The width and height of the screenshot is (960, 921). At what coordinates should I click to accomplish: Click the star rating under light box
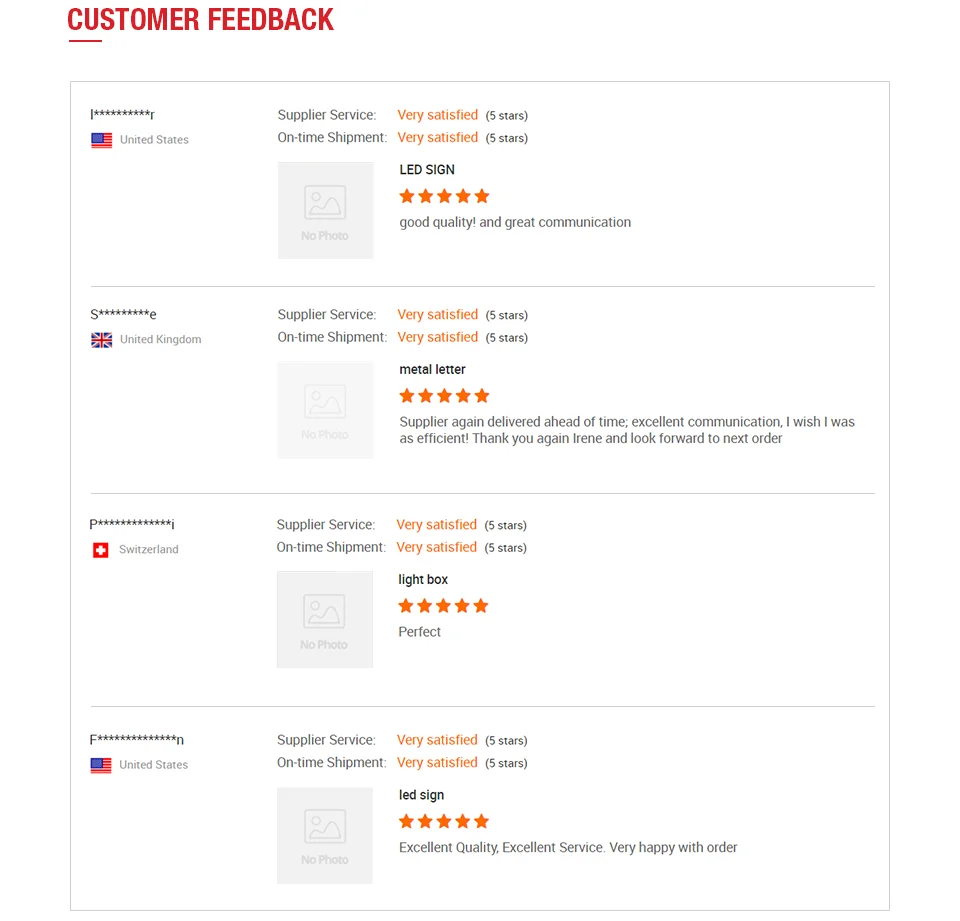tap(443, 606)
